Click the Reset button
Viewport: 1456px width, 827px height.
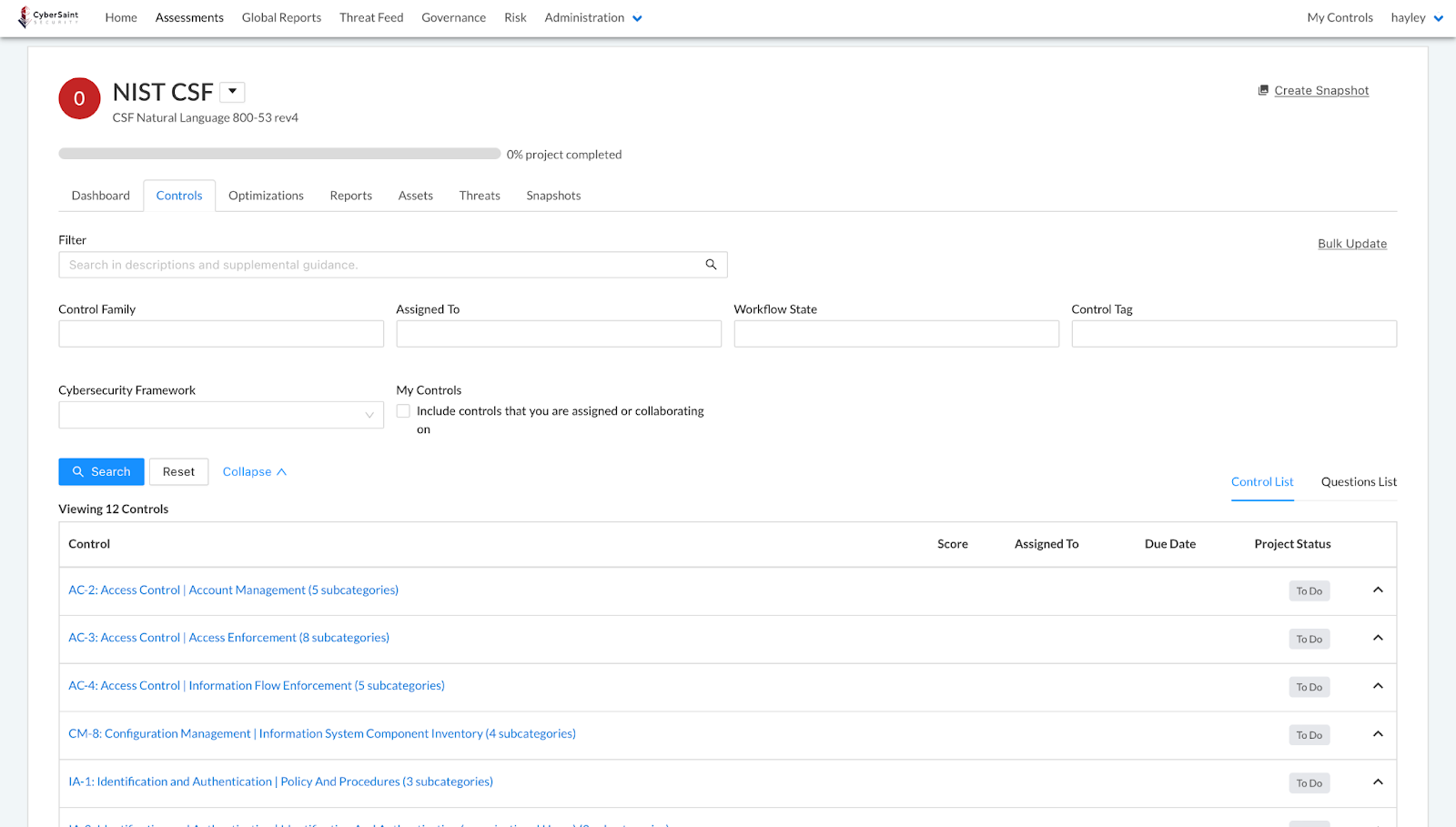tap(178, 471)
